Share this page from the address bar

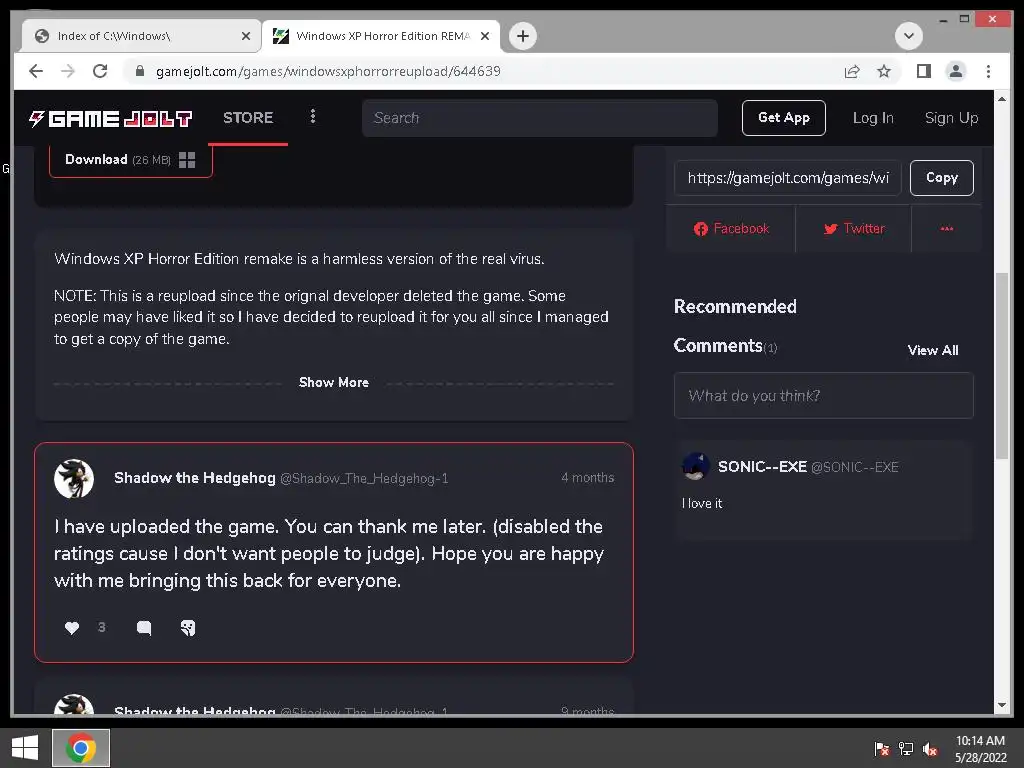pyautogui.click(x=852, y=71)
